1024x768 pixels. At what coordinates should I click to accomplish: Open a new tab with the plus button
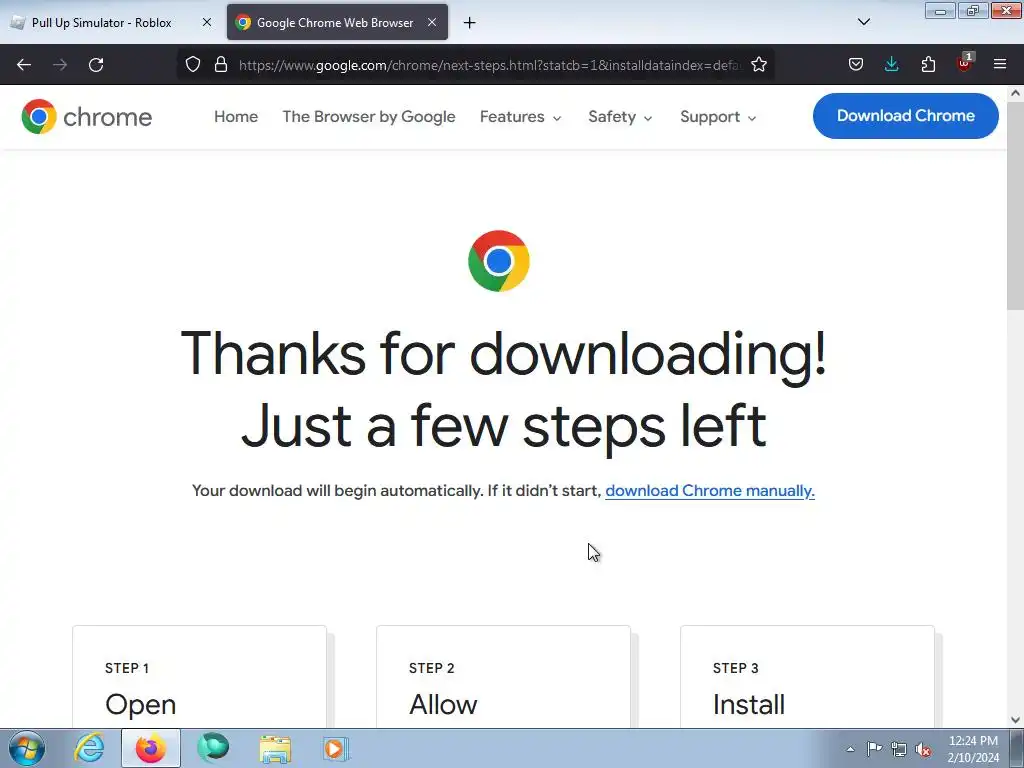pos(470,23)
